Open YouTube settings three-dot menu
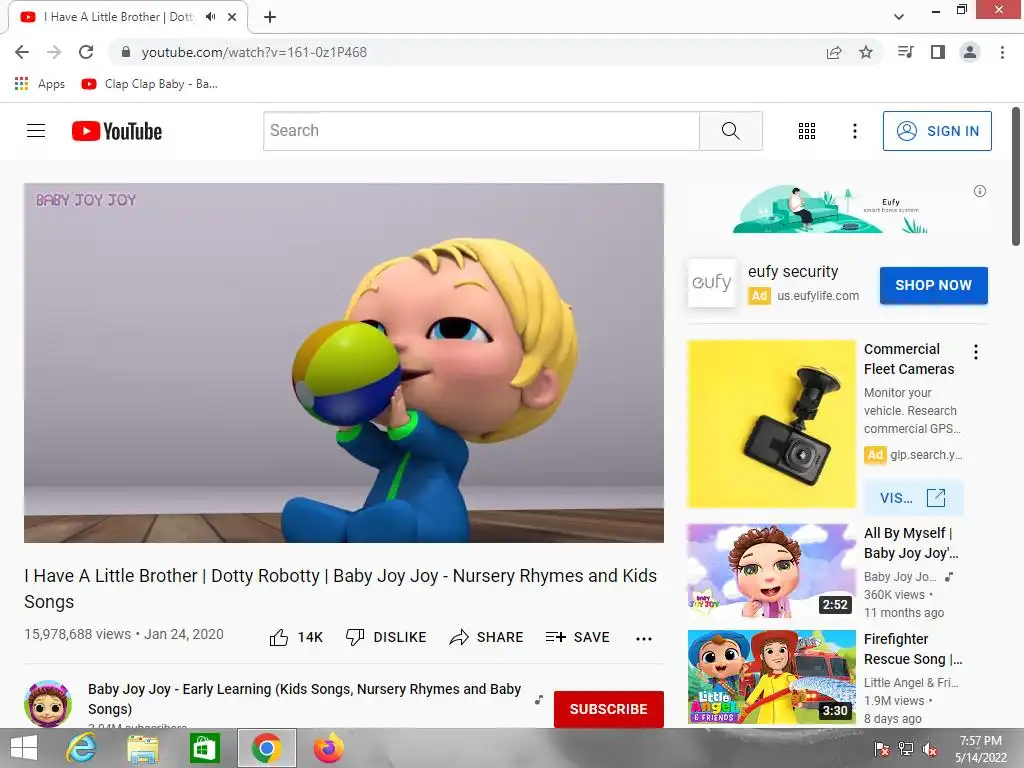 (x=854, y=131)
